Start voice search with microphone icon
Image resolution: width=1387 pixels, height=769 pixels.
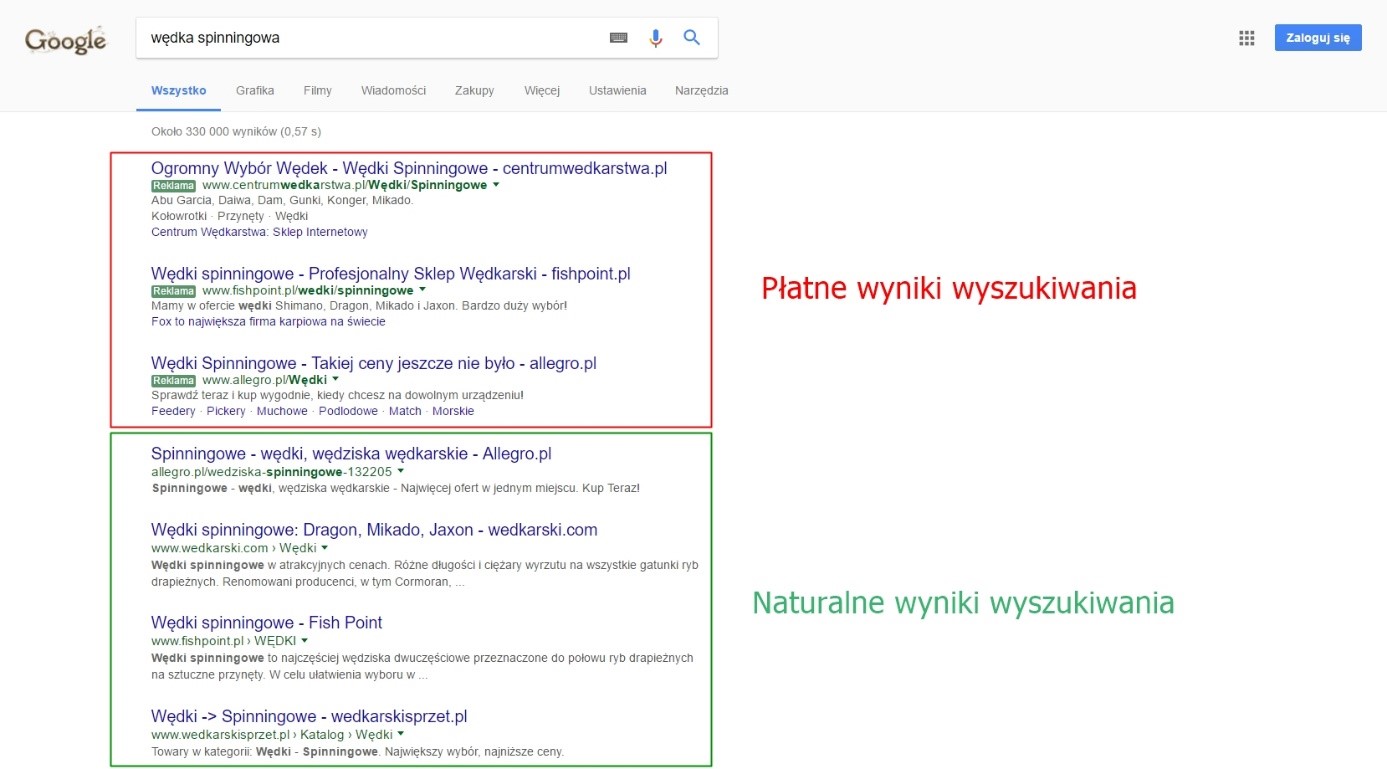click(656, 38)
